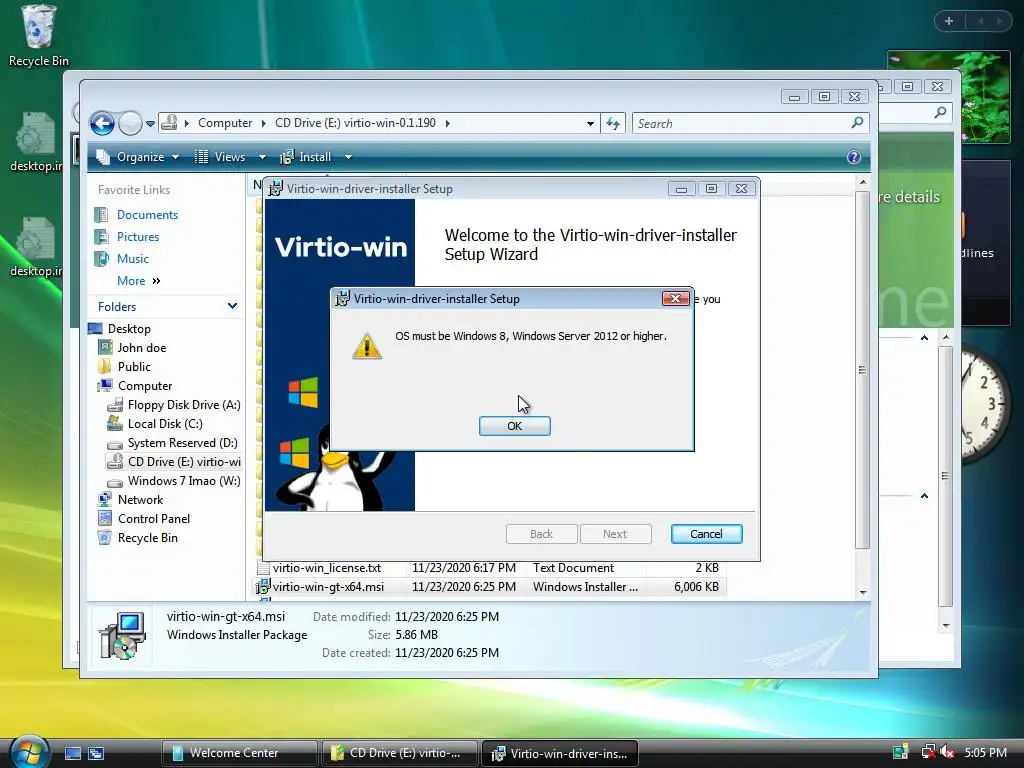Open the Views dropdown arrow
Screen dimensions: 1024x768
point(262,157)
